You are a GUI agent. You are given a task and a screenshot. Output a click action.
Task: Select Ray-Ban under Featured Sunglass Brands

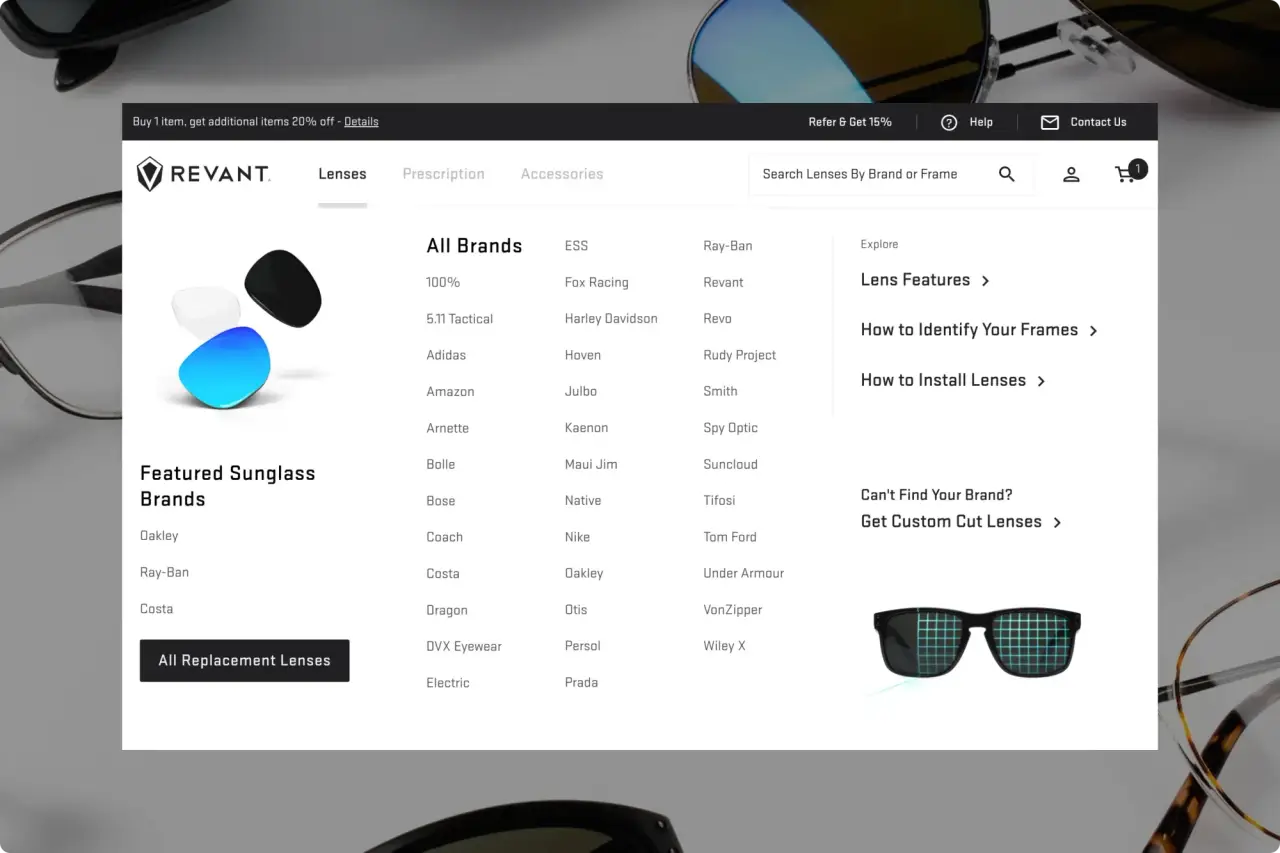[164, 572]
